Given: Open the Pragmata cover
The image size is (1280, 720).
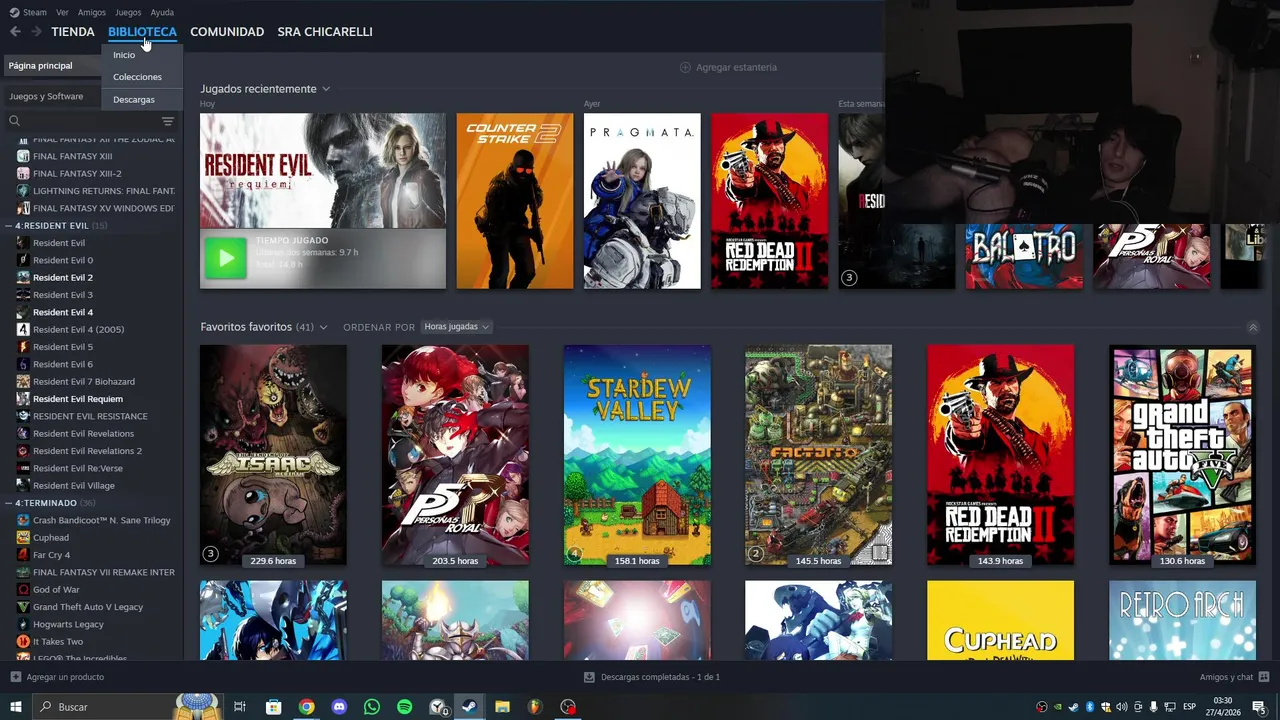Looking at the screenshot, I should pyautogui.click(x=642, y=201).
